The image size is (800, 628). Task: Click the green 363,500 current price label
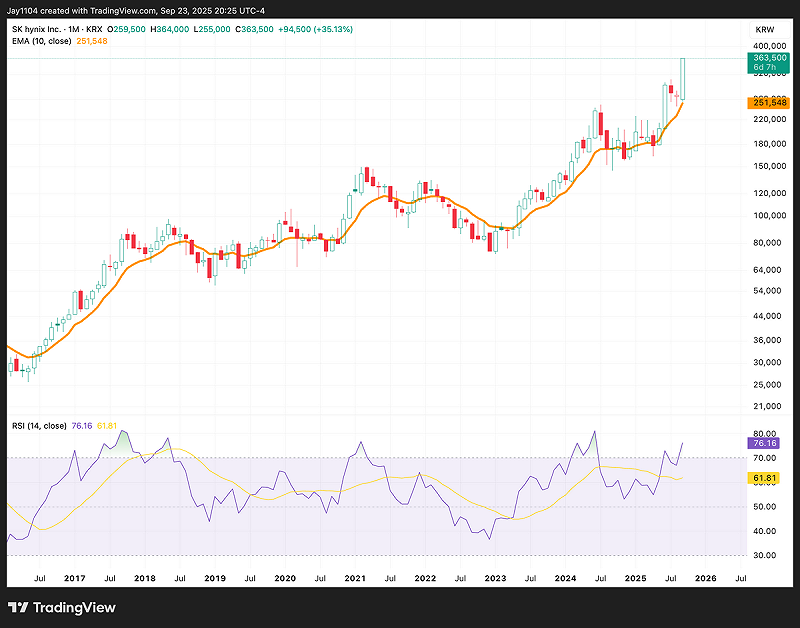(768, 62)
